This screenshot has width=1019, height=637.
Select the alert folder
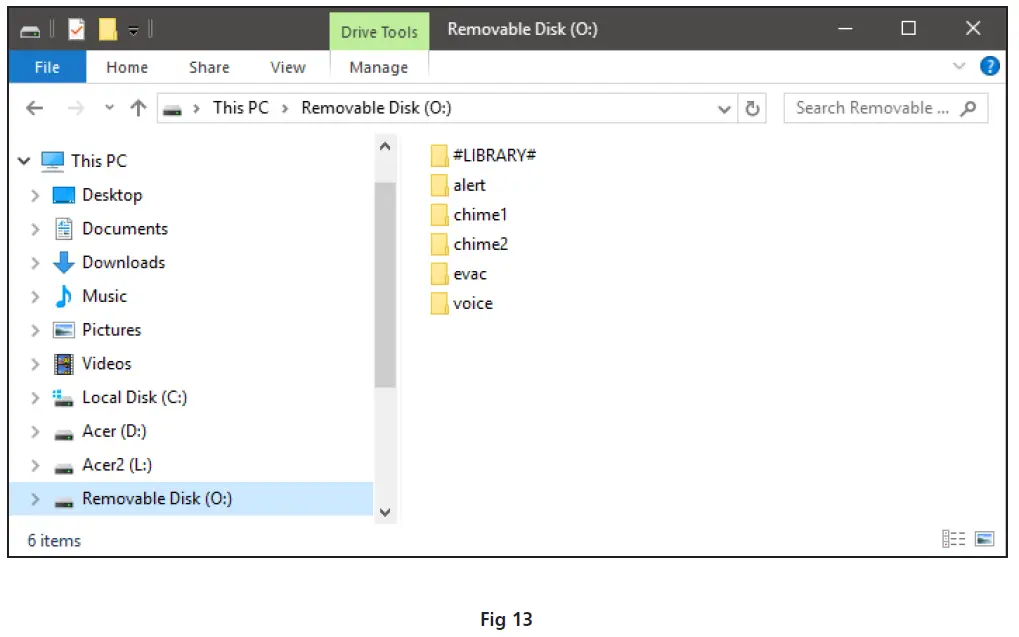(458, 185)
